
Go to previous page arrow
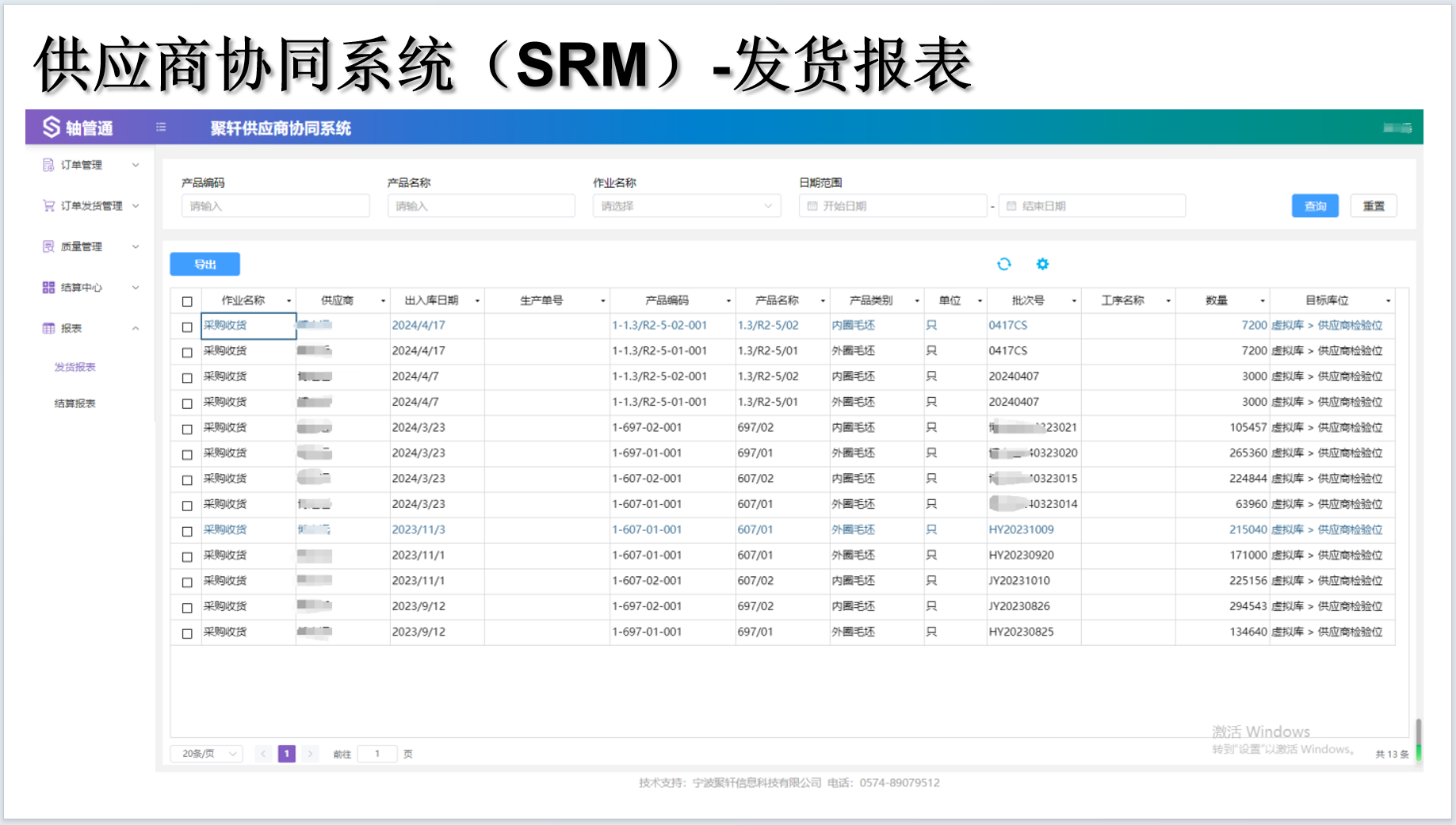[x=263, y=754]
